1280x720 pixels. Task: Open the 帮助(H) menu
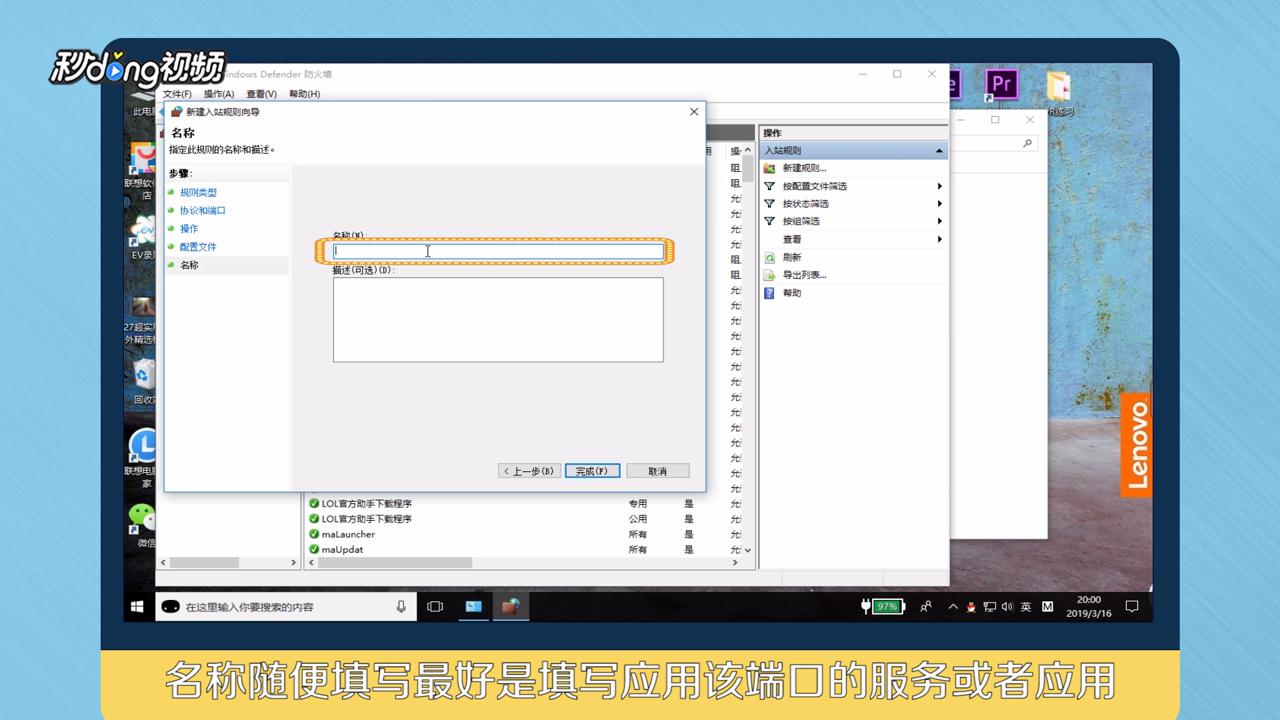pos(304,94)
